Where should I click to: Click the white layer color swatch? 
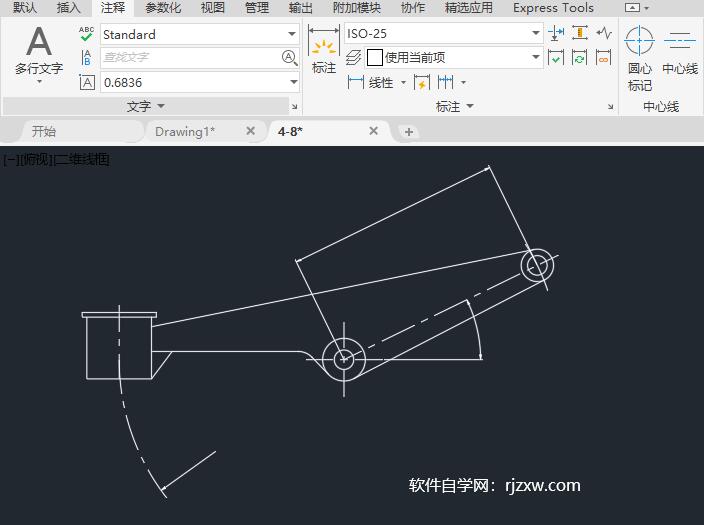coord(374,57)
